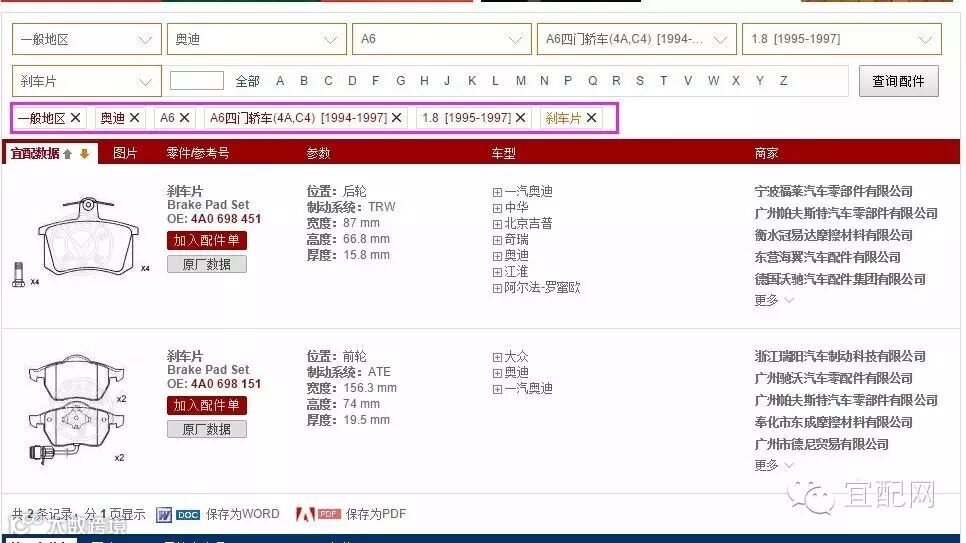The width and height of the screenshot is (966, 543).
Task: Click OE number 4A0 698 451
Action: [x=226, y=219]
